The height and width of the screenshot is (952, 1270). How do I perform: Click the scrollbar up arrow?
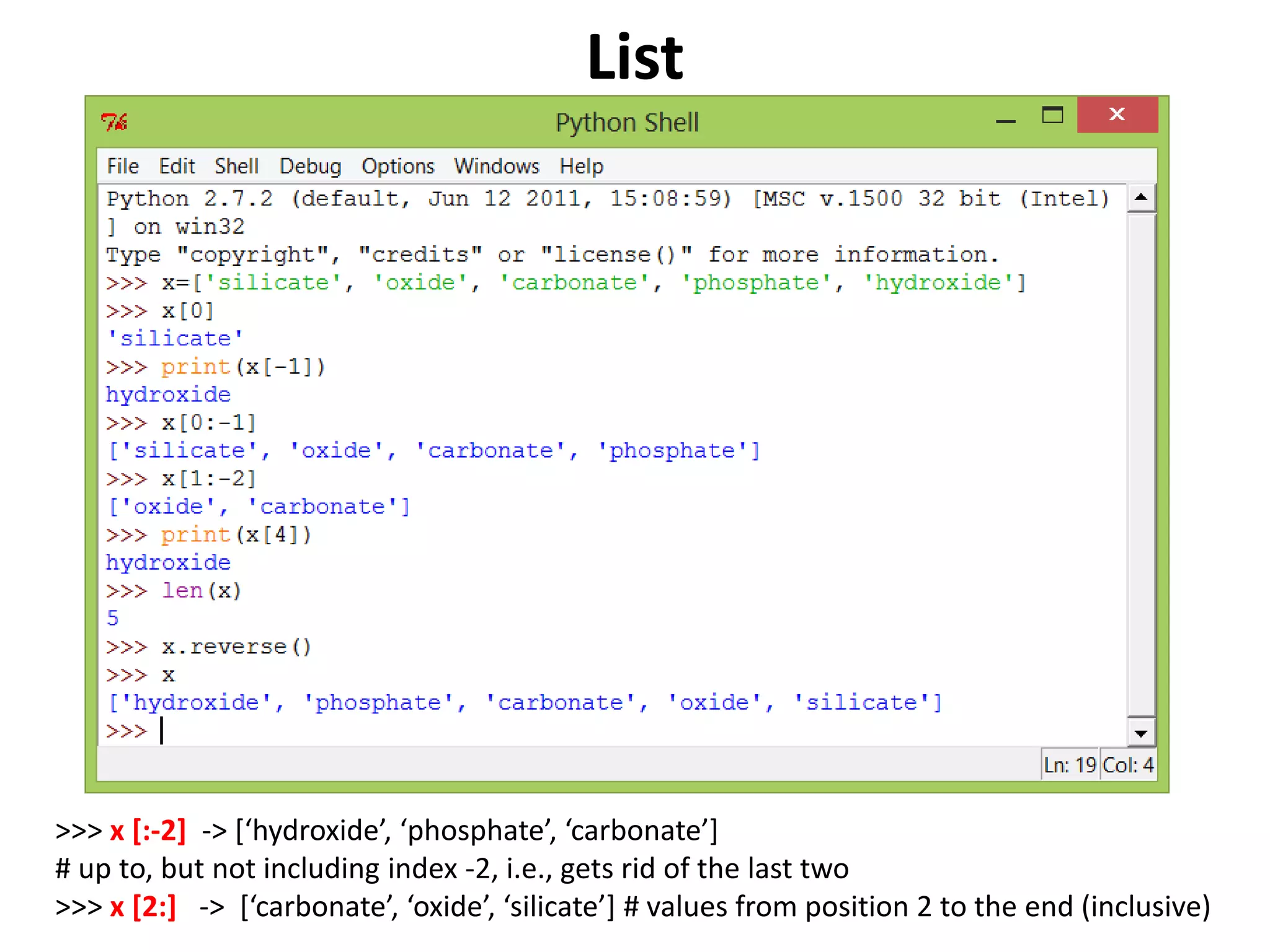1141,198
